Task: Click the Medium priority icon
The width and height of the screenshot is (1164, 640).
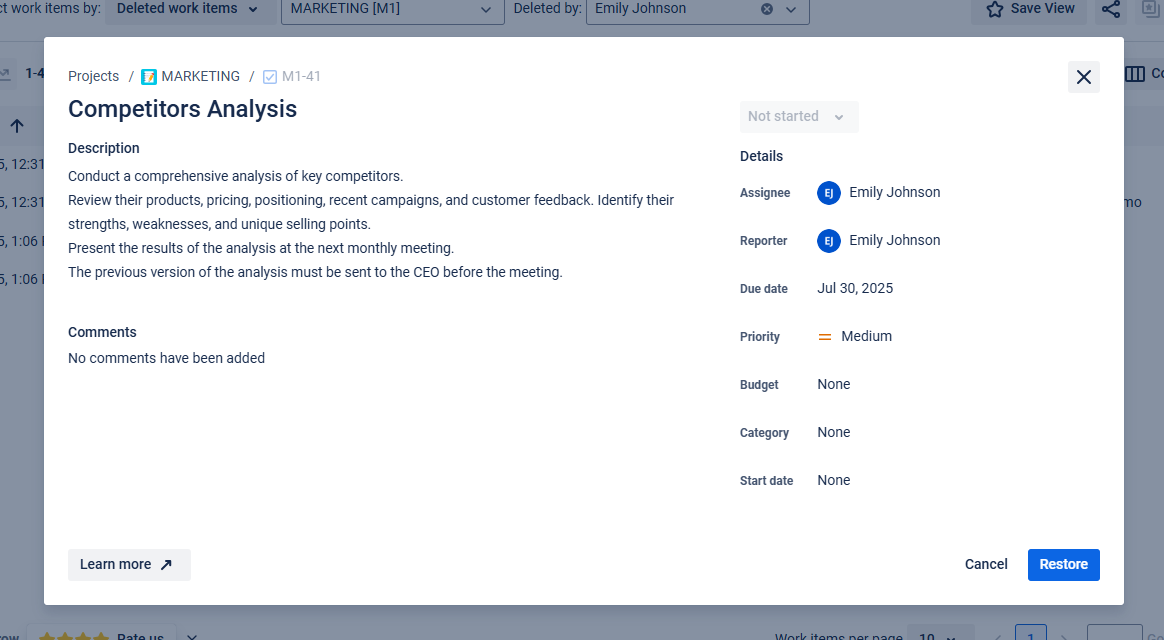Action: [x=825, y=337]
